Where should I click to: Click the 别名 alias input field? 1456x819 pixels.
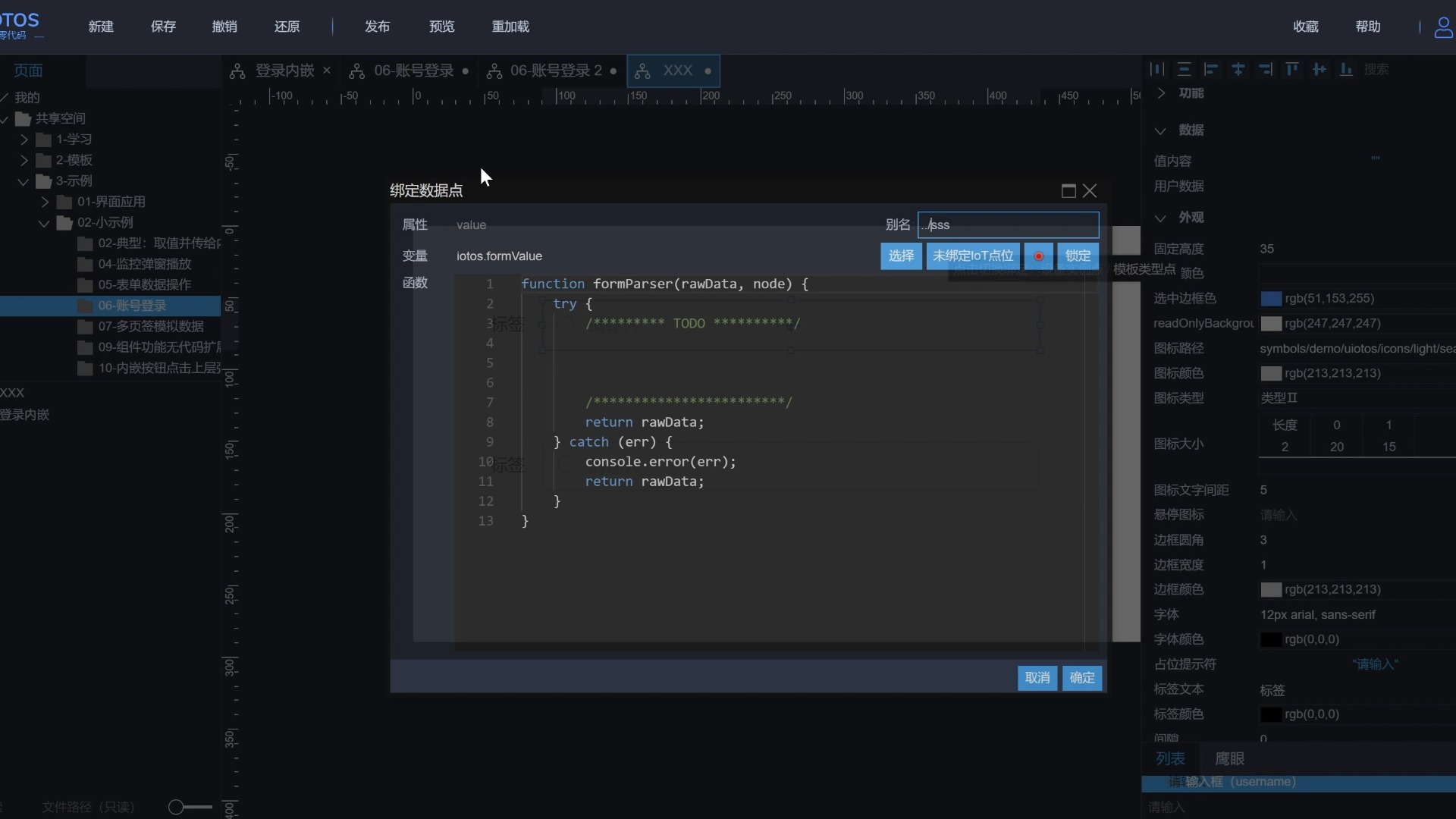coord(1009,225)
